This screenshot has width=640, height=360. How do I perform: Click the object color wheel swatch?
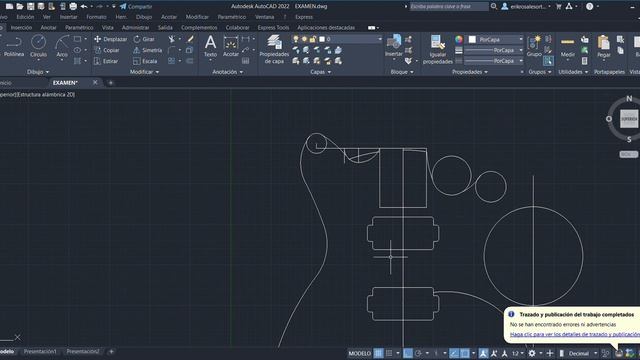(x=459, y=40)
